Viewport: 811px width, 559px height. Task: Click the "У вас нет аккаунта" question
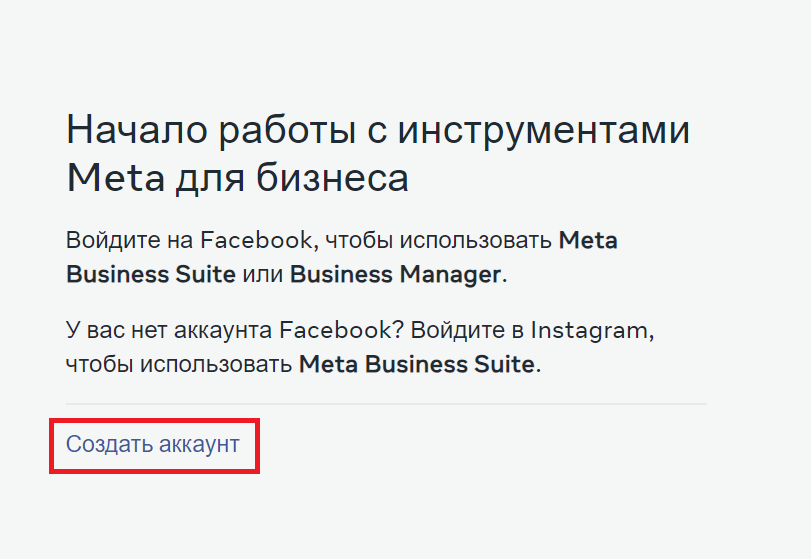pos(169,330)
